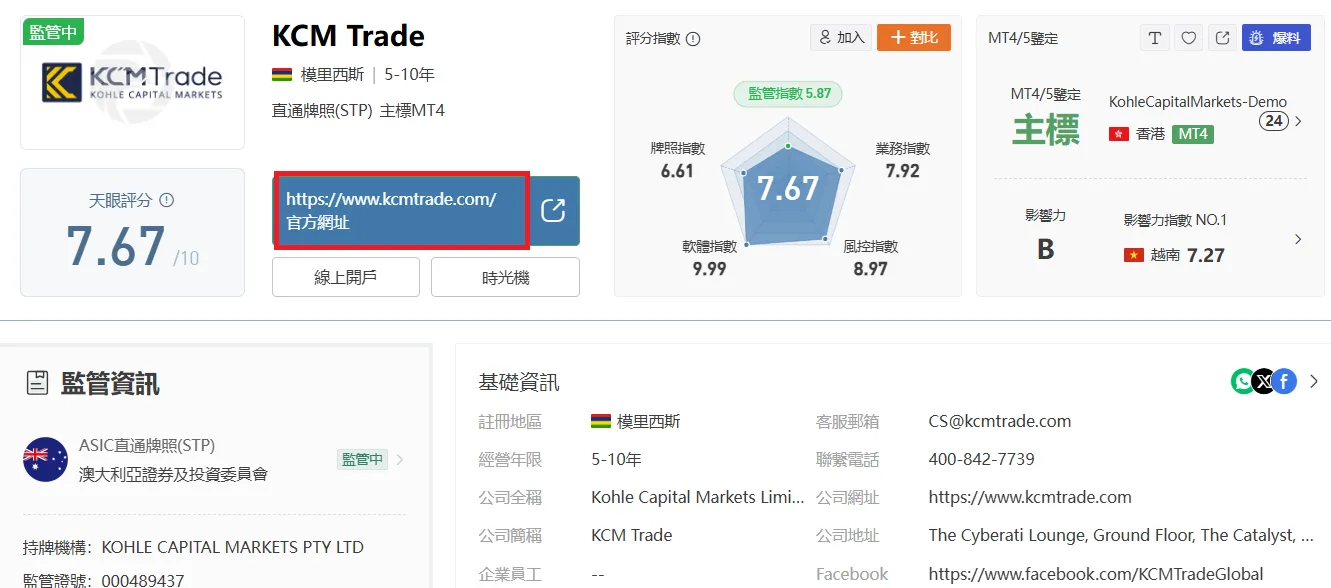1331x588 pixels.
Task: Open the Facebook social icon
Action: [x=1284, y=381]
